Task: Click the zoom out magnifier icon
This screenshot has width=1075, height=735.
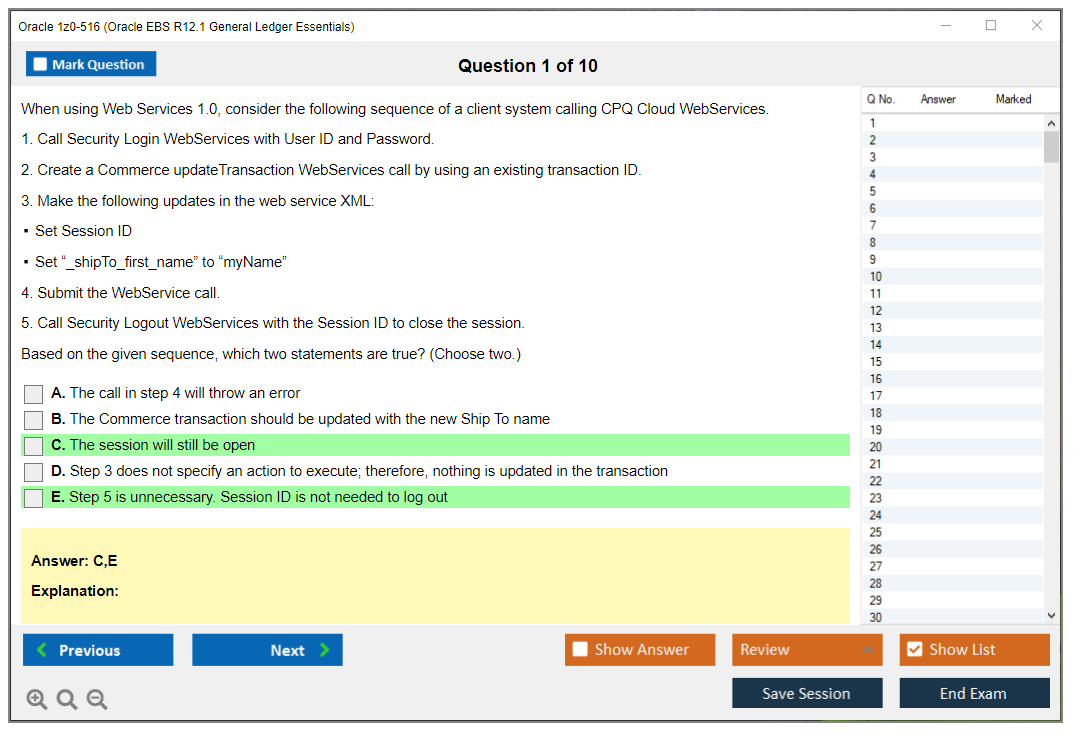Action: pos(97,700)
